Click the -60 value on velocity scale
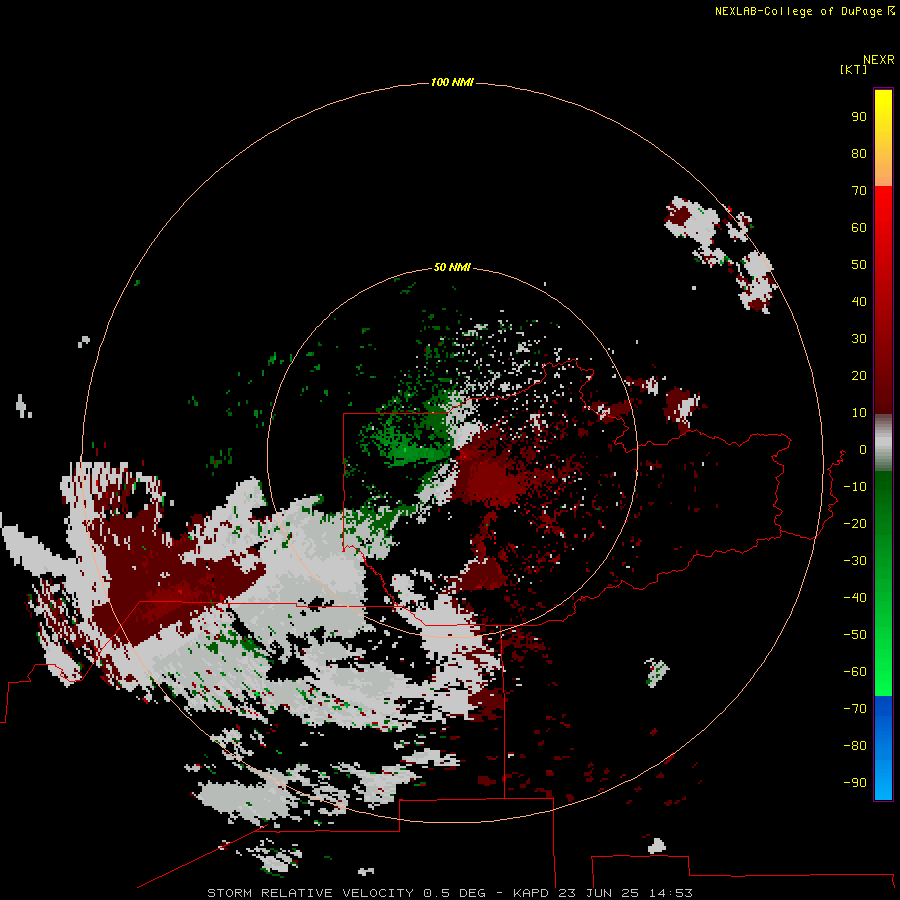The image size is (900, 900). tap(855, 672)
